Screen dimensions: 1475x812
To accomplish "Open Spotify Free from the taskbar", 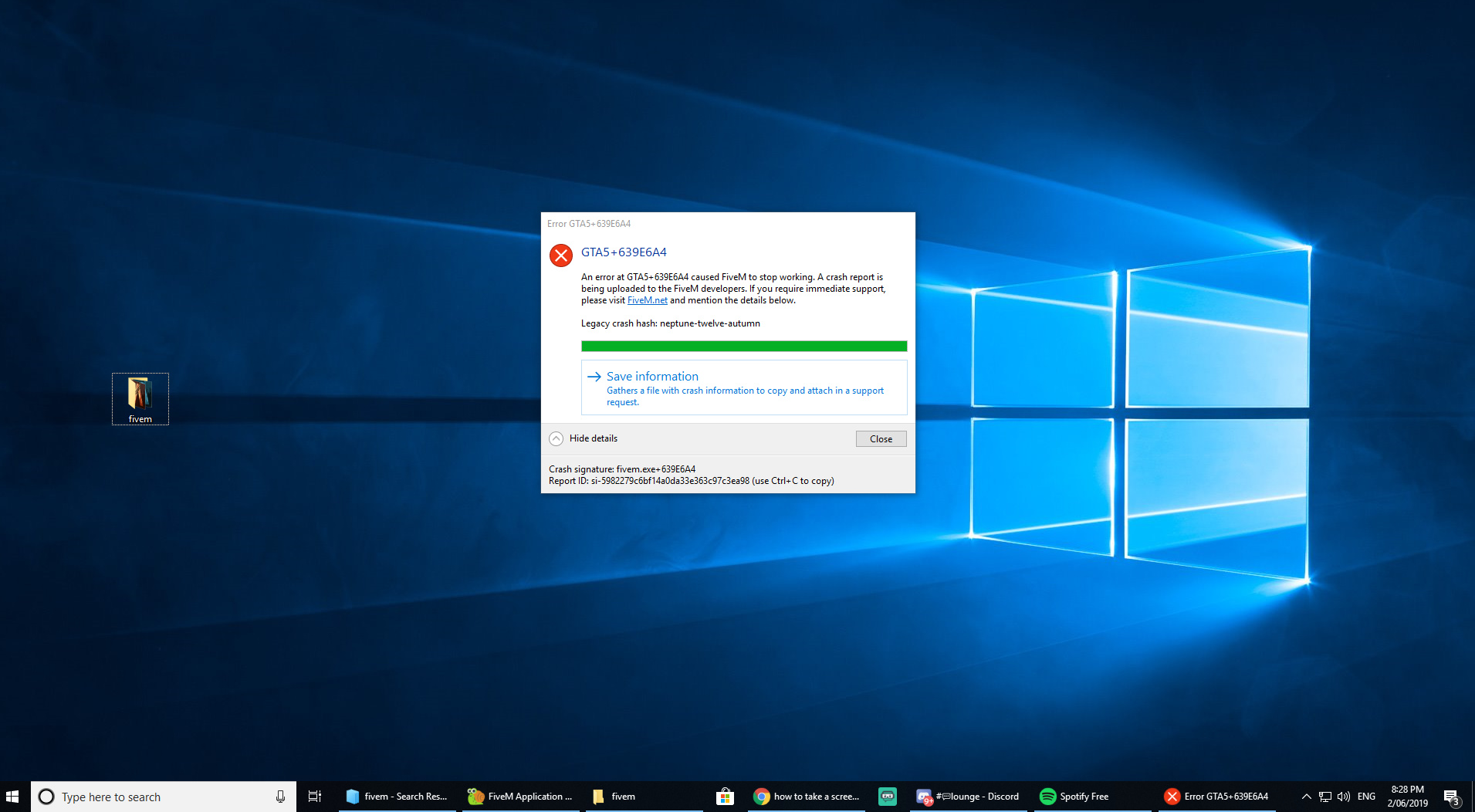I will pyautogui.click(x=1074, y=797).
